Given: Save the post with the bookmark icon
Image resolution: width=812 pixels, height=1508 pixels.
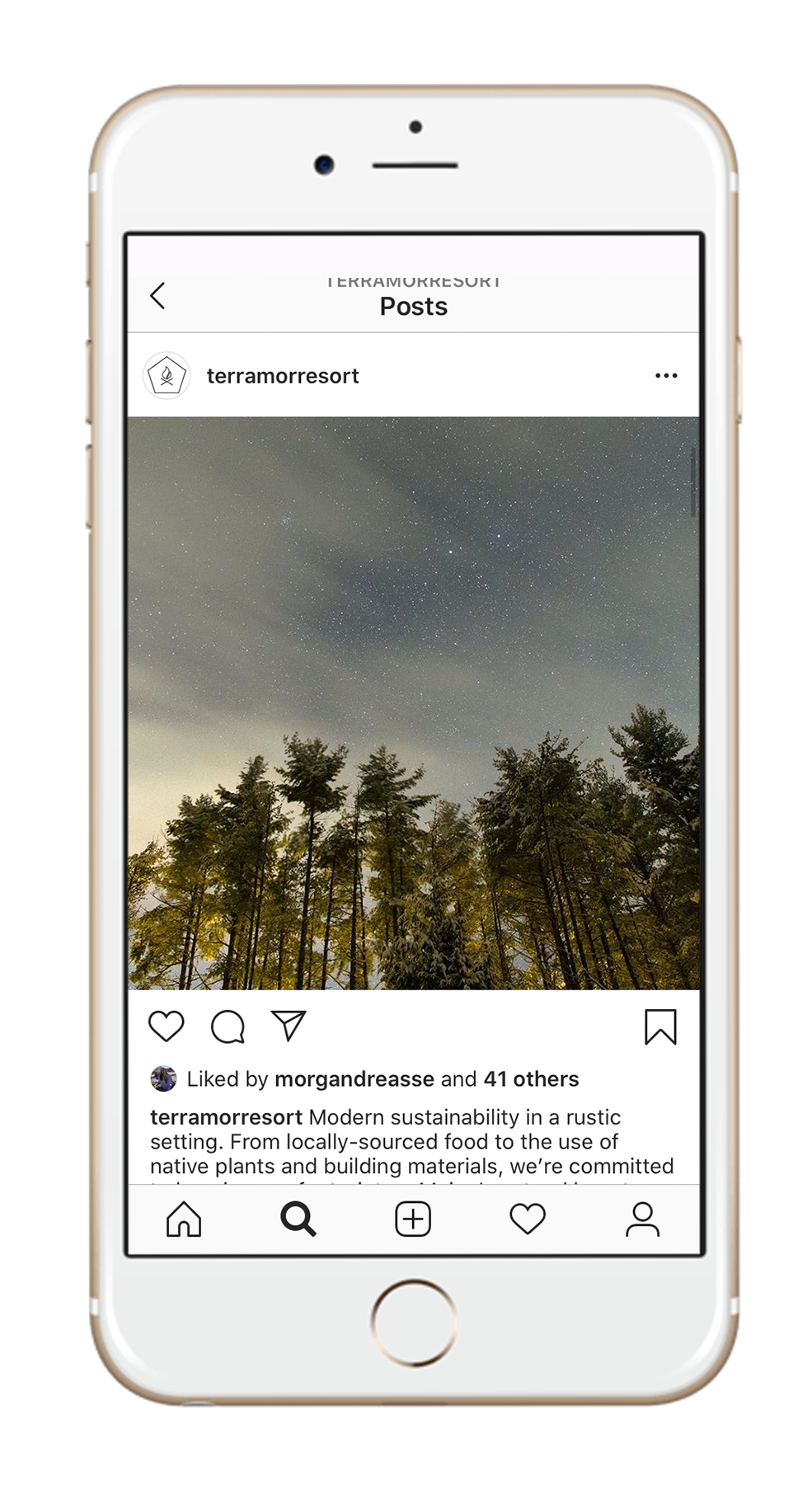Looking at the screenshot, I should click(660, 1026).
